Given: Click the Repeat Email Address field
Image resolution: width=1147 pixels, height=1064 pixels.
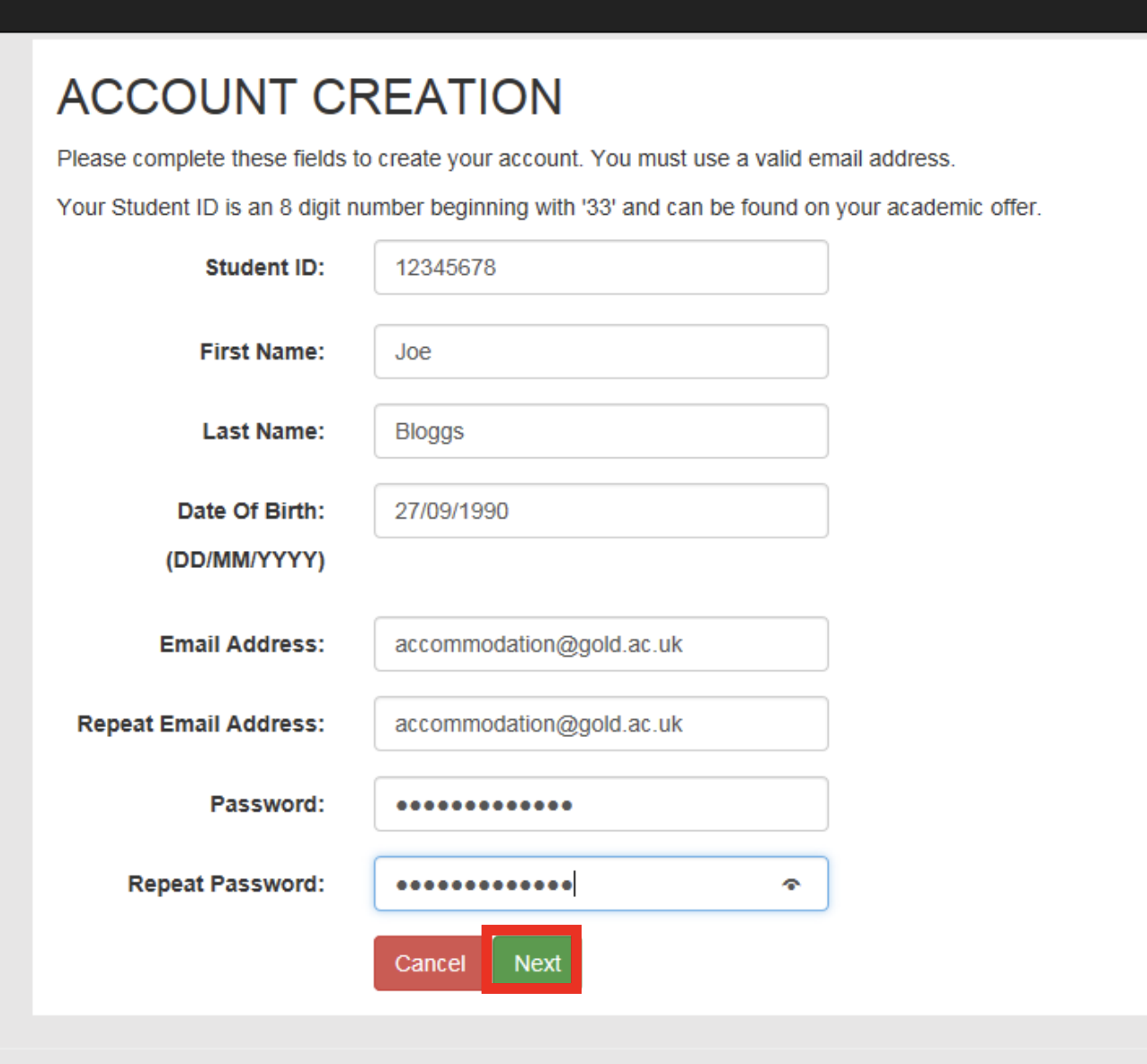Looking at the screenshot, I should click(x=600, y=723).
